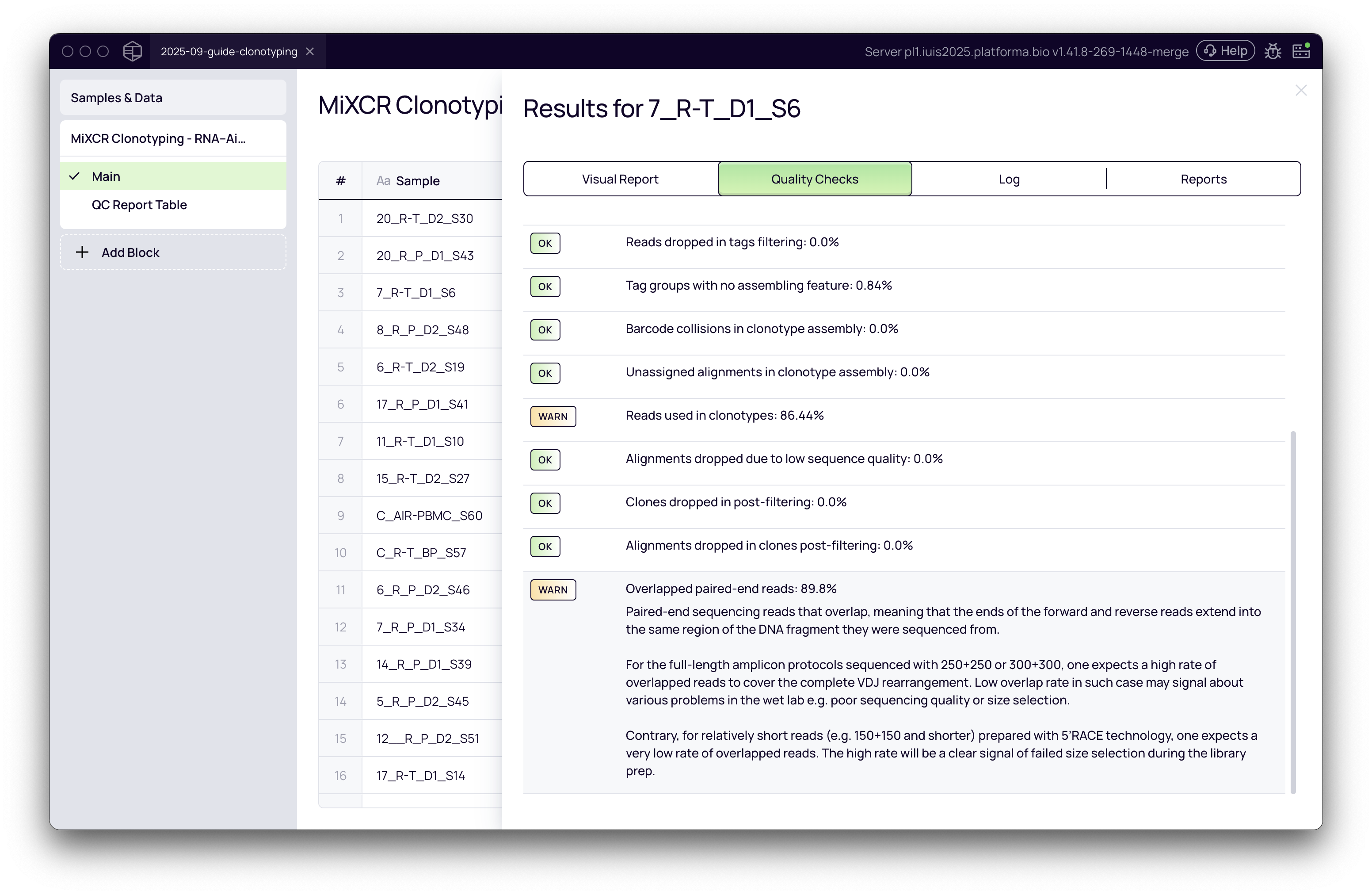
Task: Open the bug report icon
Action: pyautogui.click(x=1273, y=51)
